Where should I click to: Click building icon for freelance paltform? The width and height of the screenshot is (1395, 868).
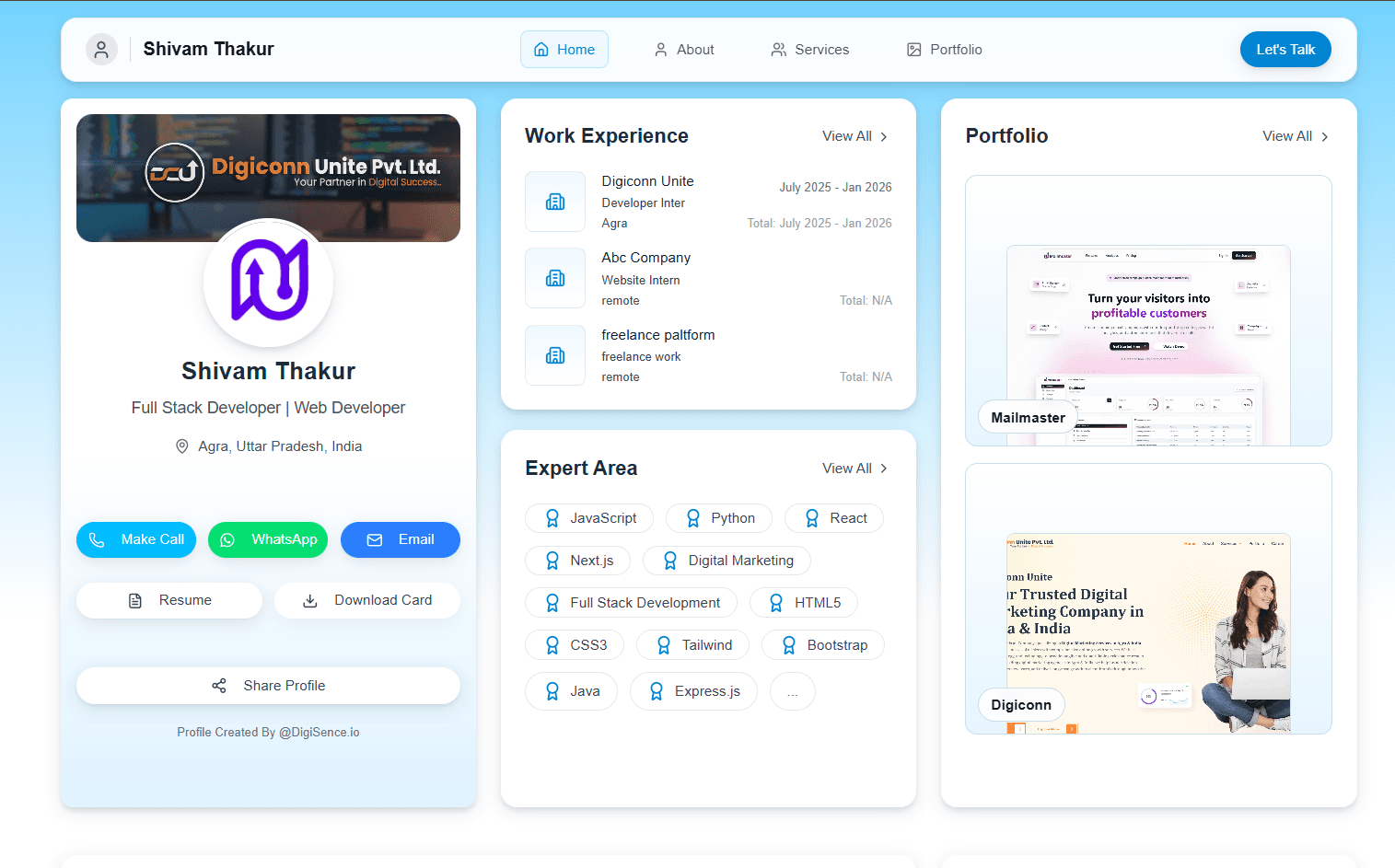(555, 355)
